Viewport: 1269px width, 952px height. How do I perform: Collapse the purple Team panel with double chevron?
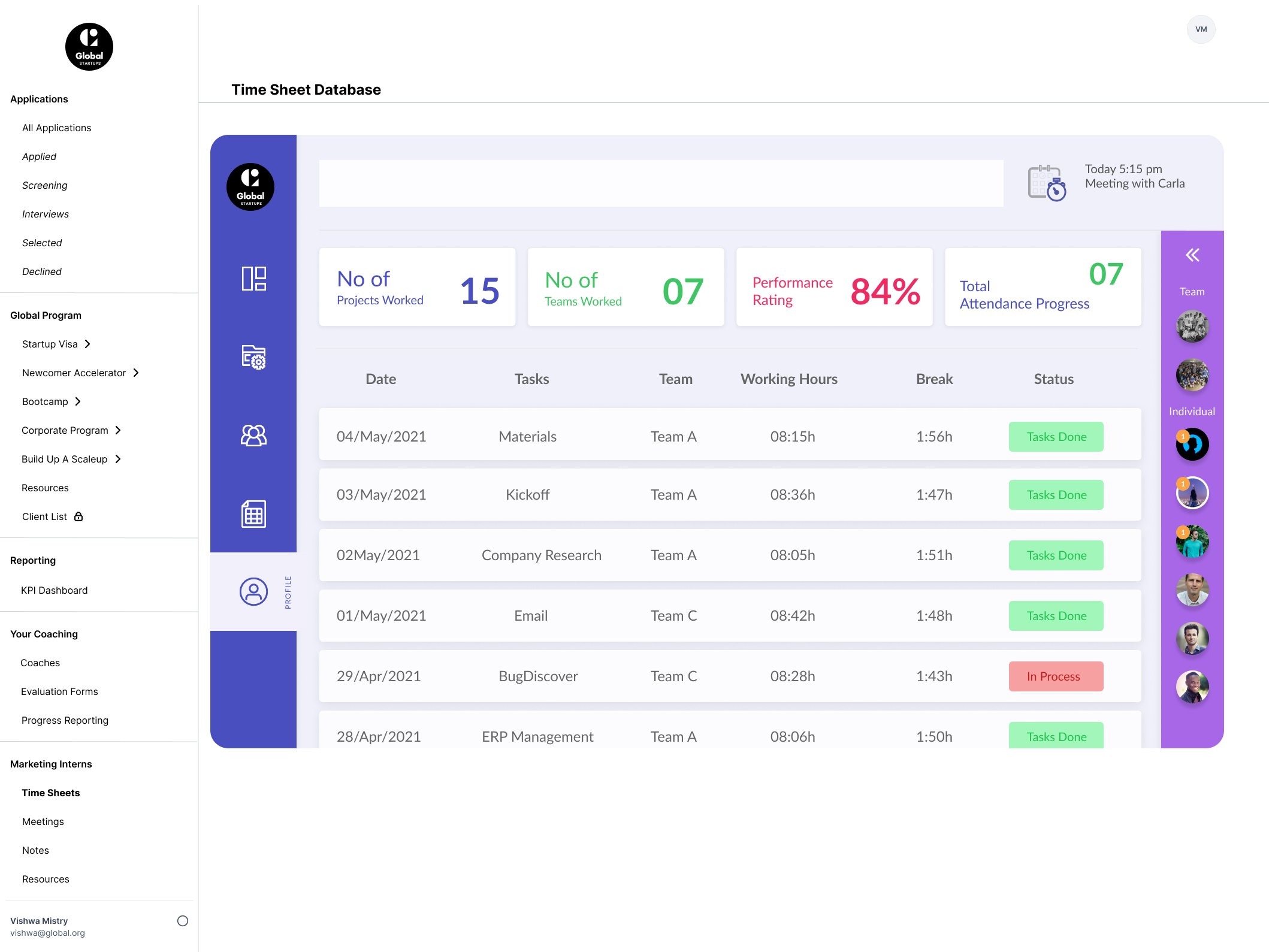click(1192, 255)
